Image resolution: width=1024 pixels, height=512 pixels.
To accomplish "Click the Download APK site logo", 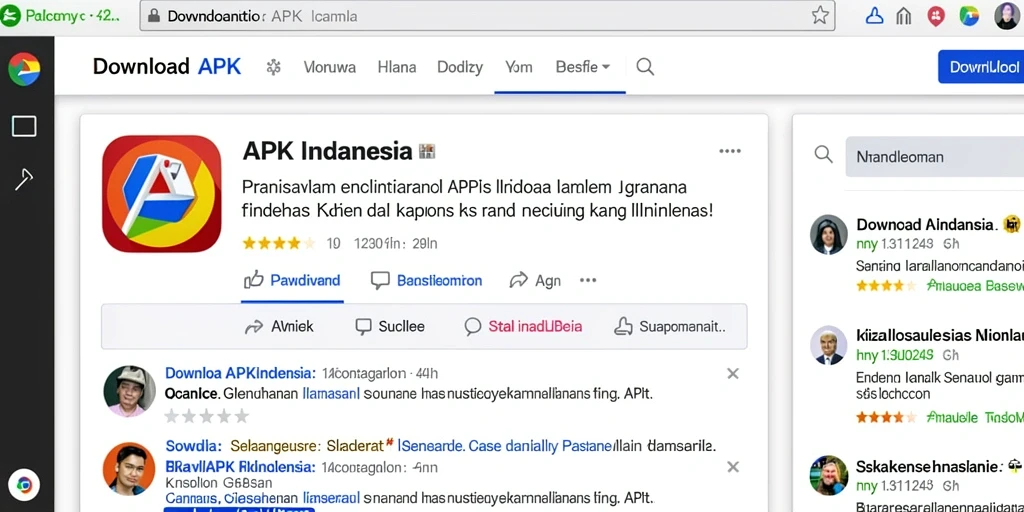I will [x=167, y=67].
